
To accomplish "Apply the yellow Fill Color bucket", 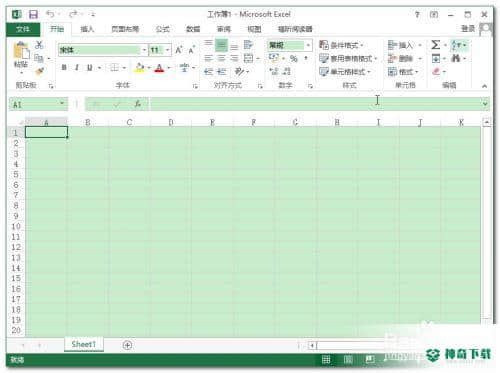I will tap(140, 68).
